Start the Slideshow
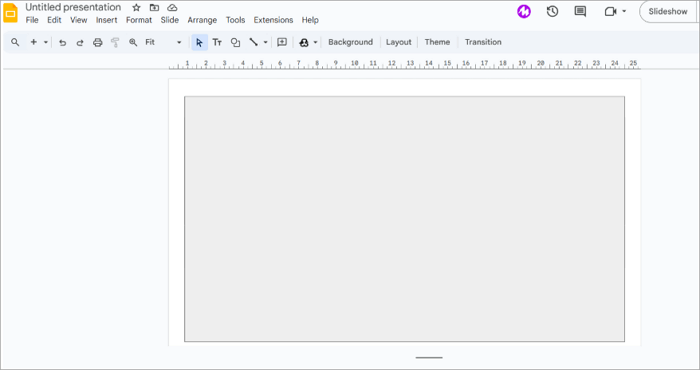 (668, 12)
